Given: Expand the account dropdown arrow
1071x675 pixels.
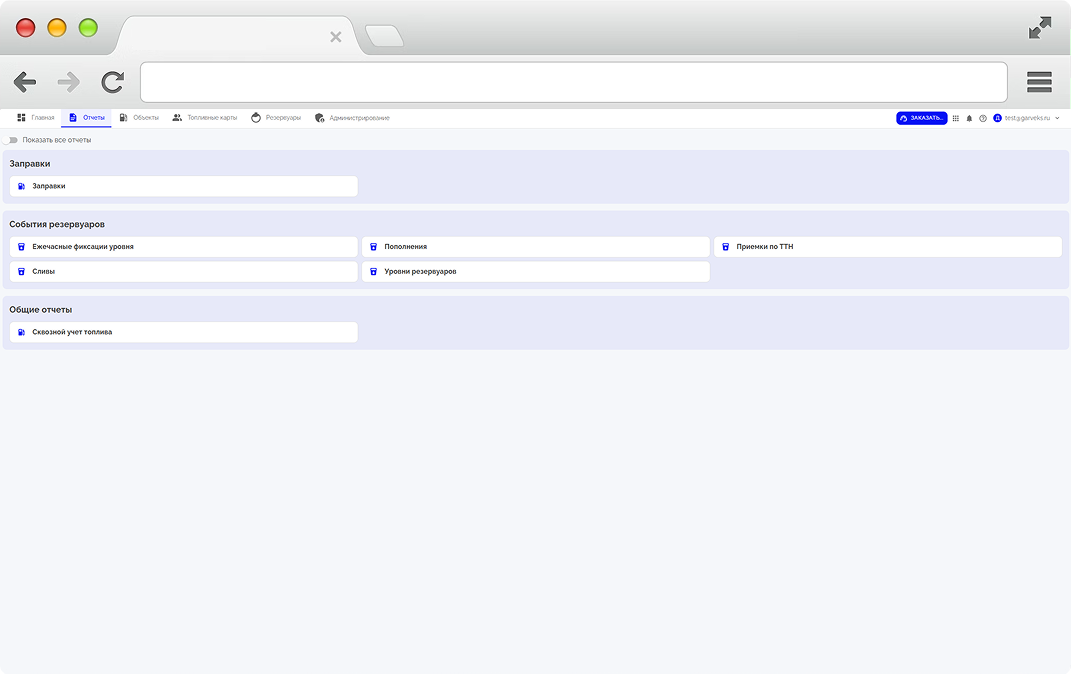Looking at the screenshot, I should [1057, 118].
